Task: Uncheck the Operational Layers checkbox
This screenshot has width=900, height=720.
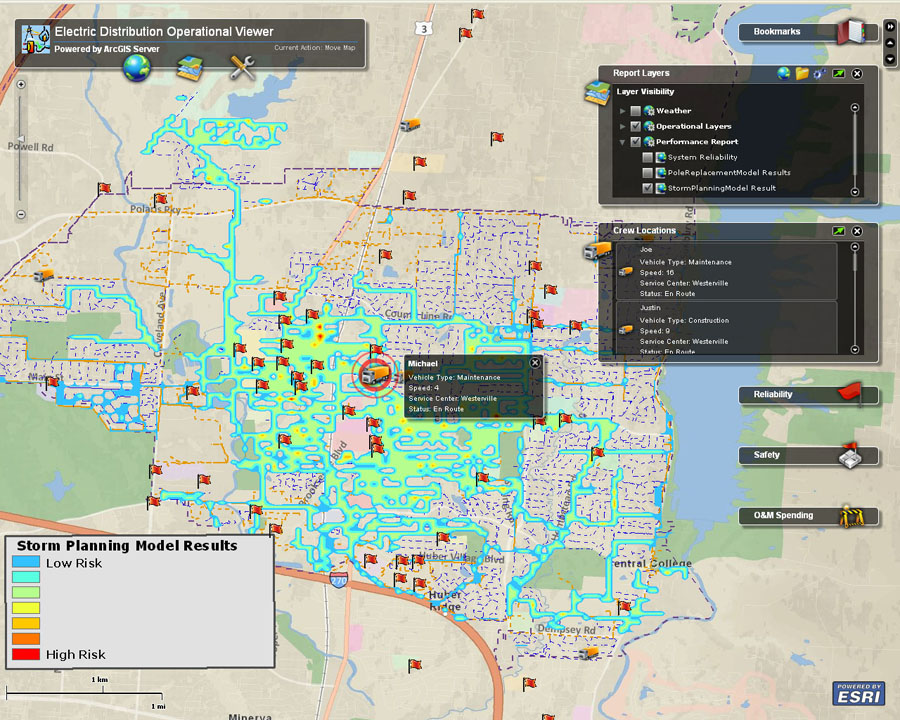Action: click(635, 126)
